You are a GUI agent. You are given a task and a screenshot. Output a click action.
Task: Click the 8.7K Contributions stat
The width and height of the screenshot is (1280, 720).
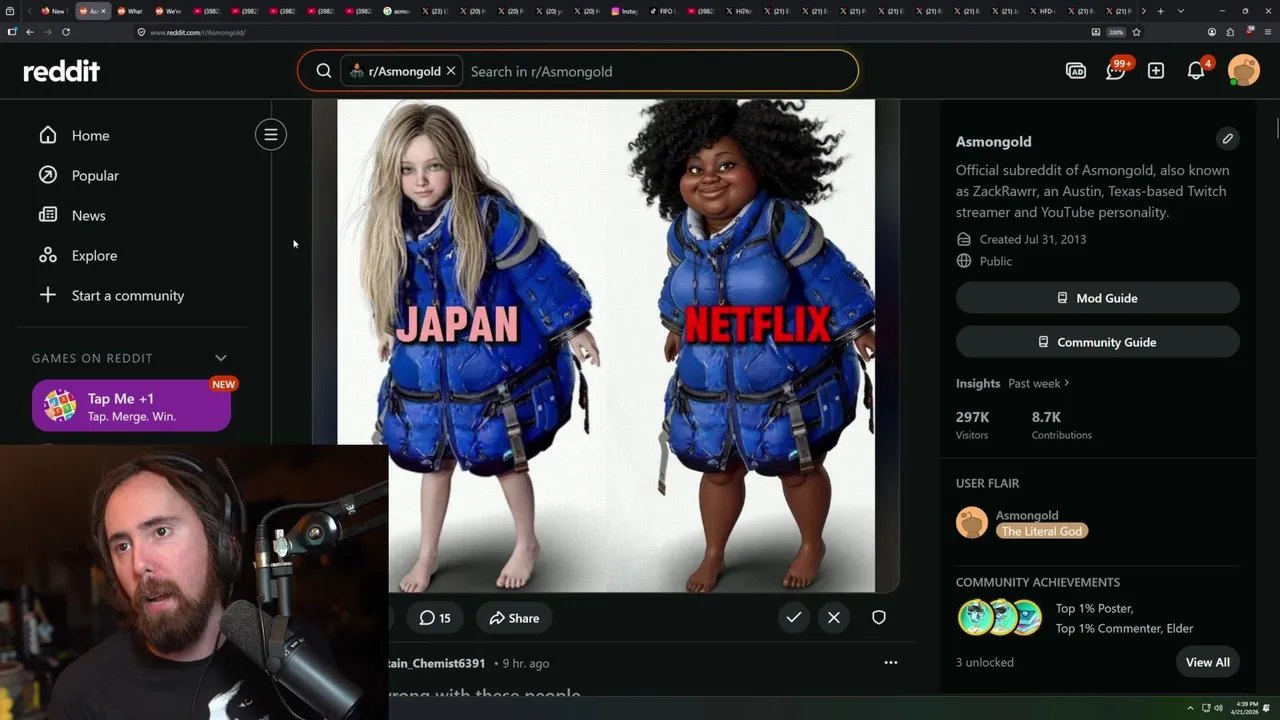1061,425
